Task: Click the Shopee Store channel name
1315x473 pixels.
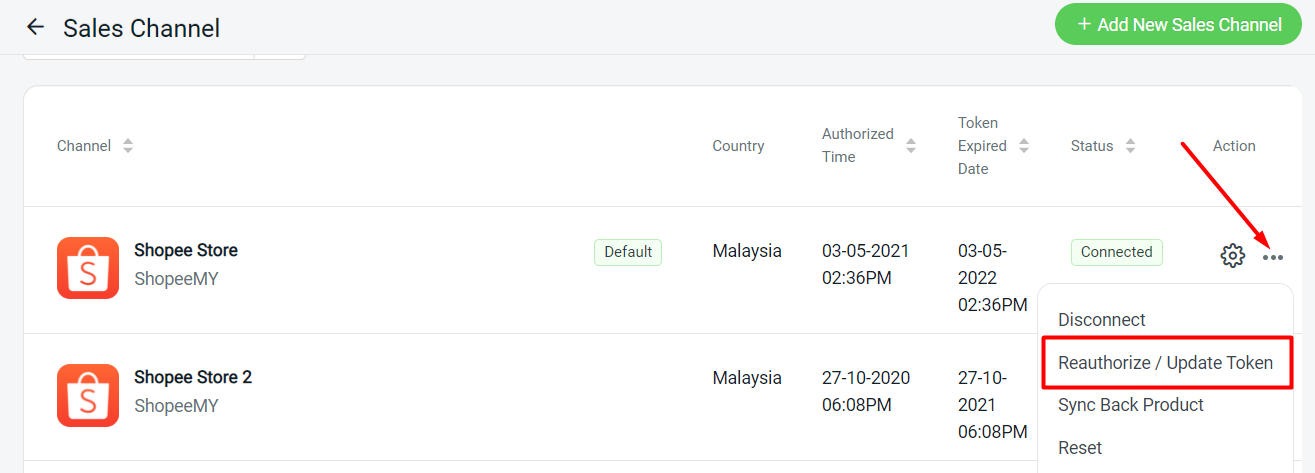Action: pyautogui.click(x=186, y=250)
